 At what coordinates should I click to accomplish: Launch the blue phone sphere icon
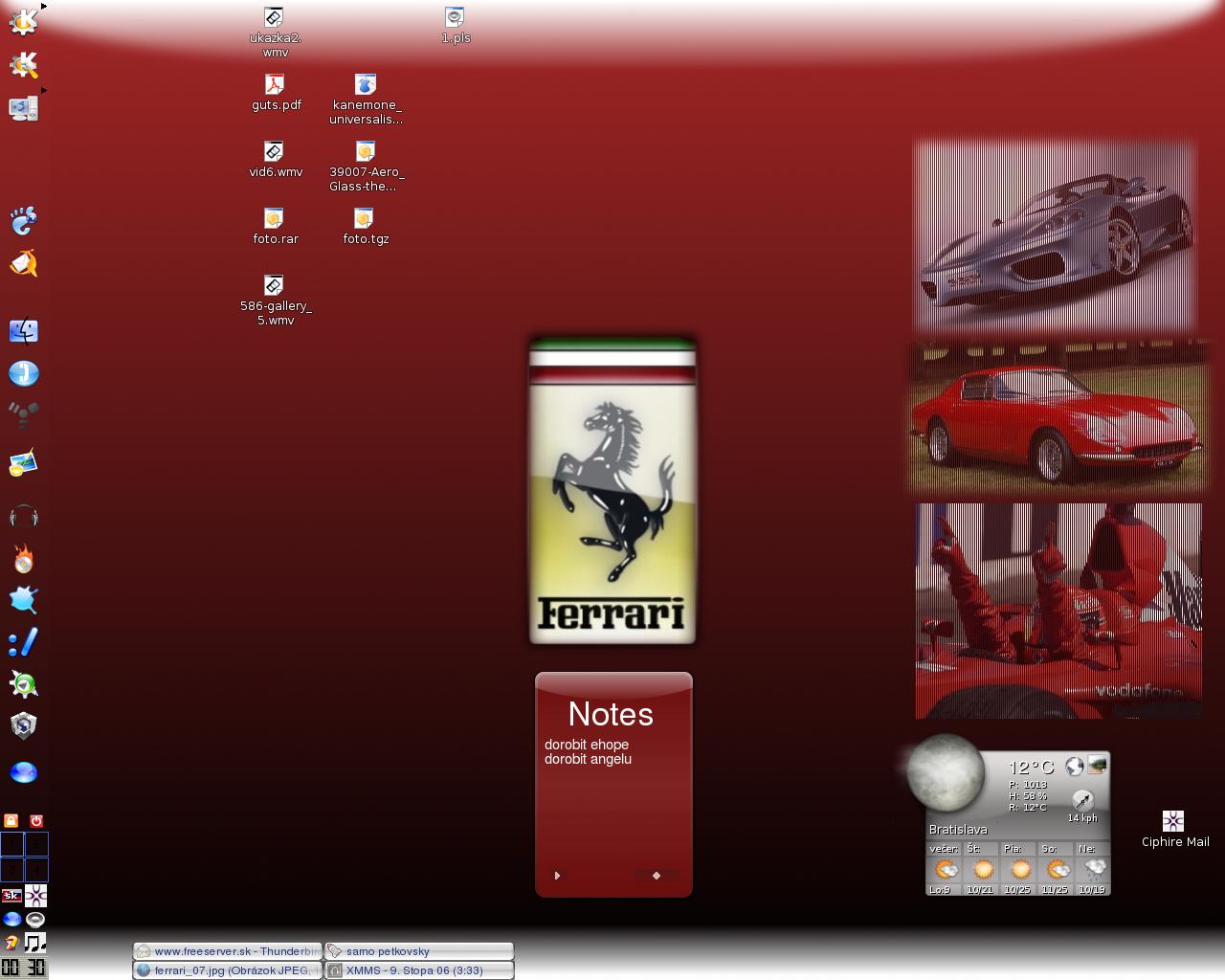click(23, 373)
